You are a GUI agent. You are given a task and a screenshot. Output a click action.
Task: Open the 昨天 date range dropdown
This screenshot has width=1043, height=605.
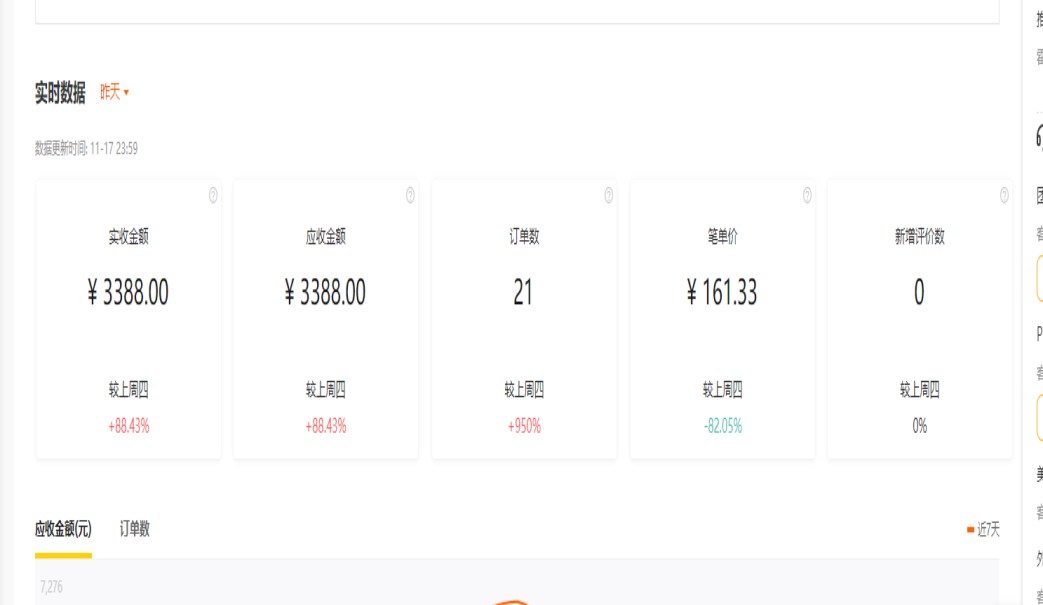115,93
